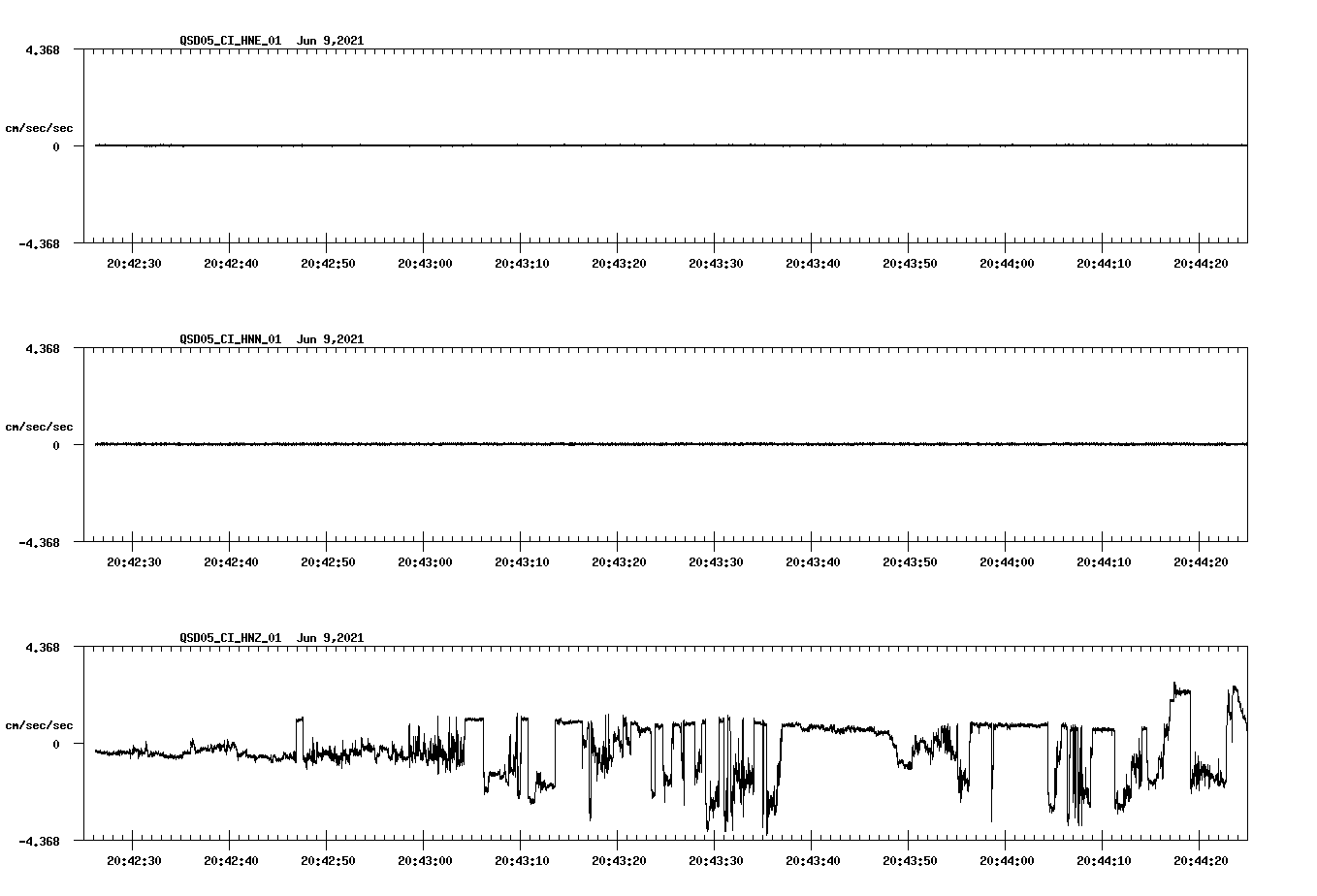The width and height of the screenshot is (1317, 896).
Task: Click the 20:42:50 time label under HNZ plot
Action: pos(328,861)
